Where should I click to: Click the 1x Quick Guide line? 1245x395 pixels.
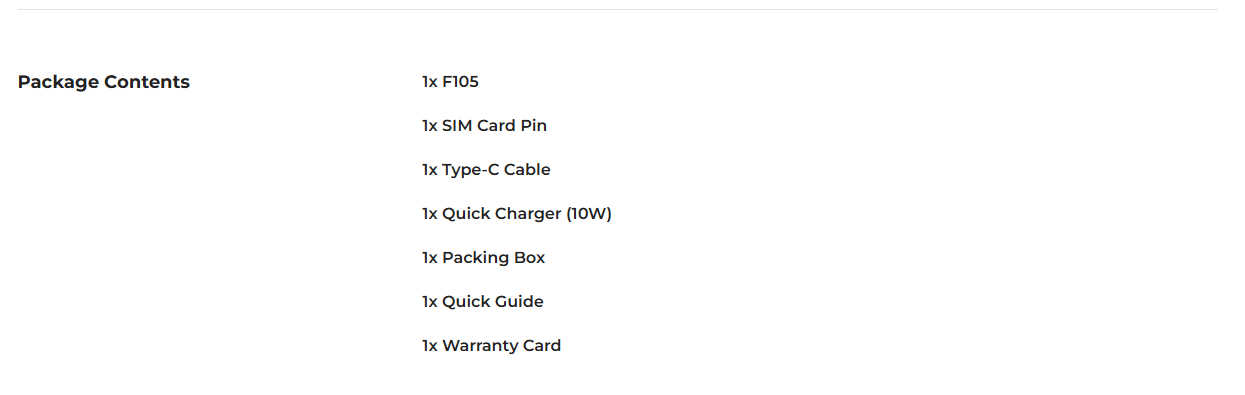click(482, 302)
